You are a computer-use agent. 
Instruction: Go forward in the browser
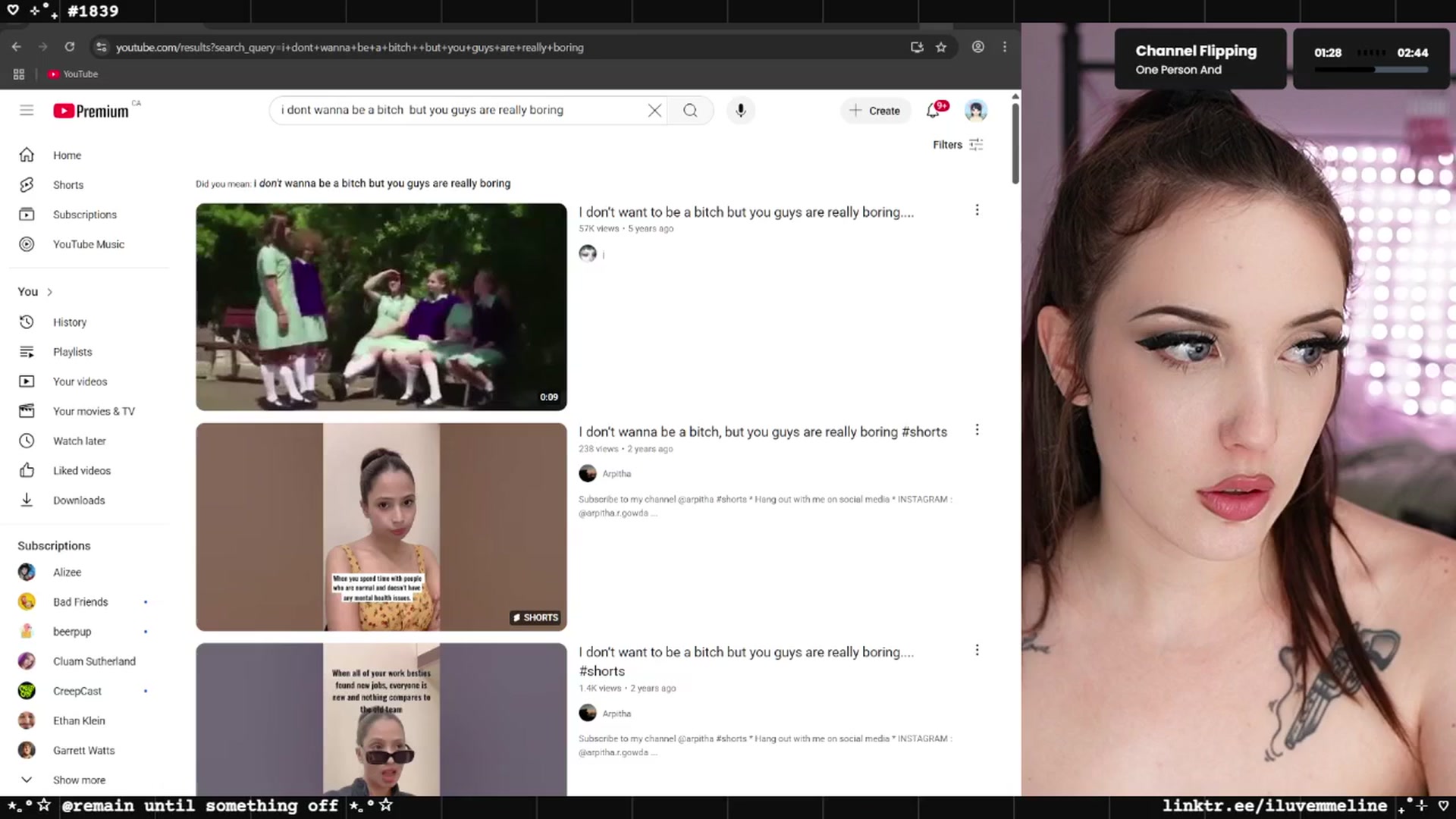tap(43, 47)
